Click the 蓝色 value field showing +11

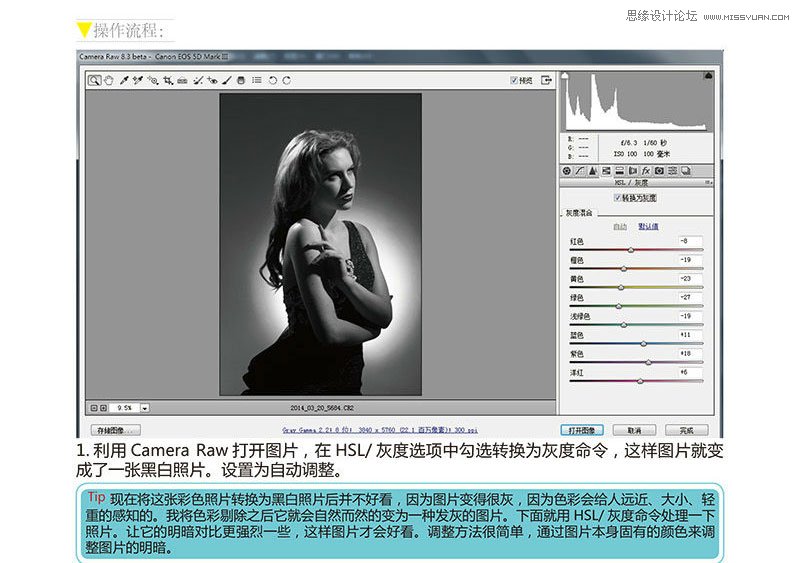(690, 335)
